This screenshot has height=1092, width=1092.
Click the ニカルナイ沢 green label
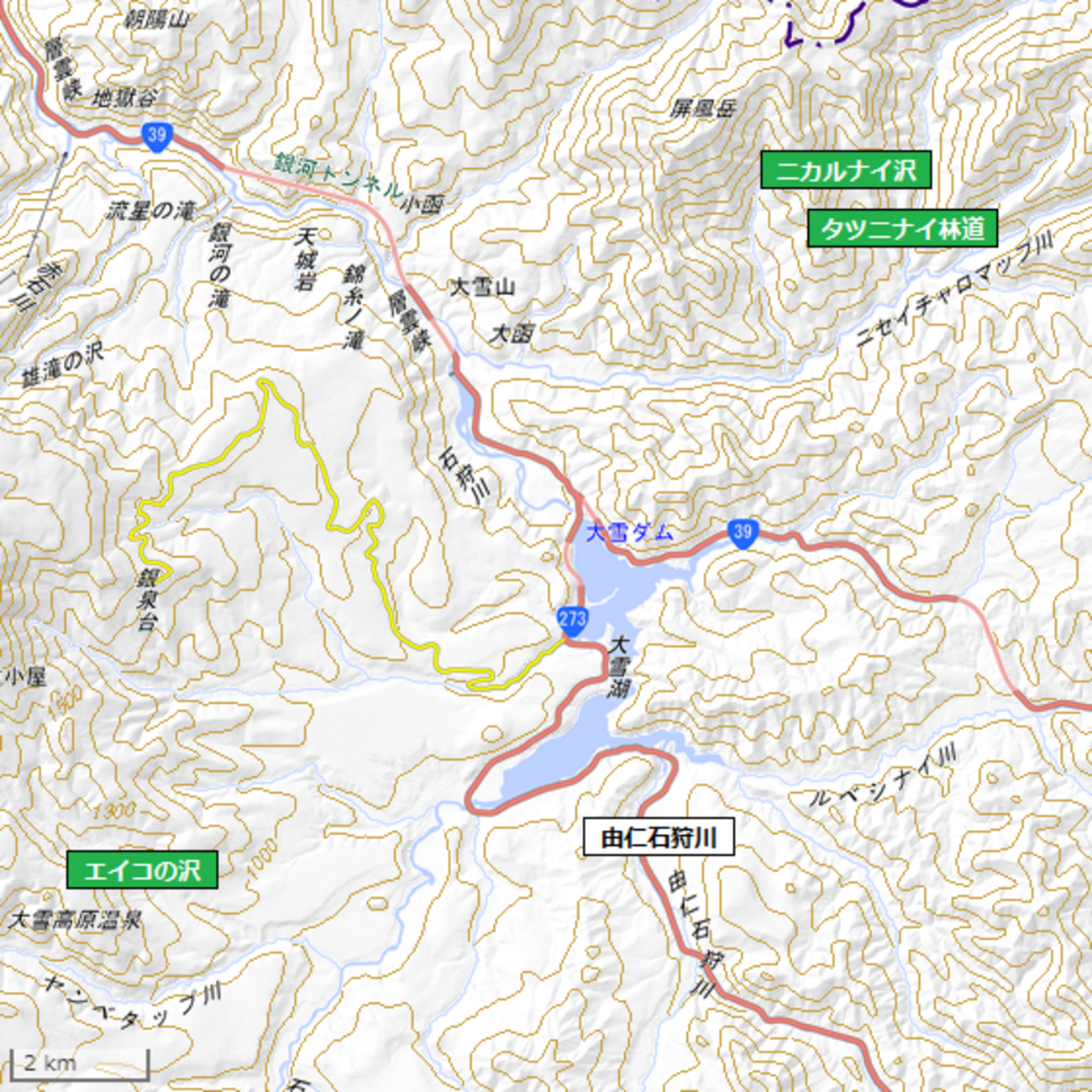[x=845, y=171]
